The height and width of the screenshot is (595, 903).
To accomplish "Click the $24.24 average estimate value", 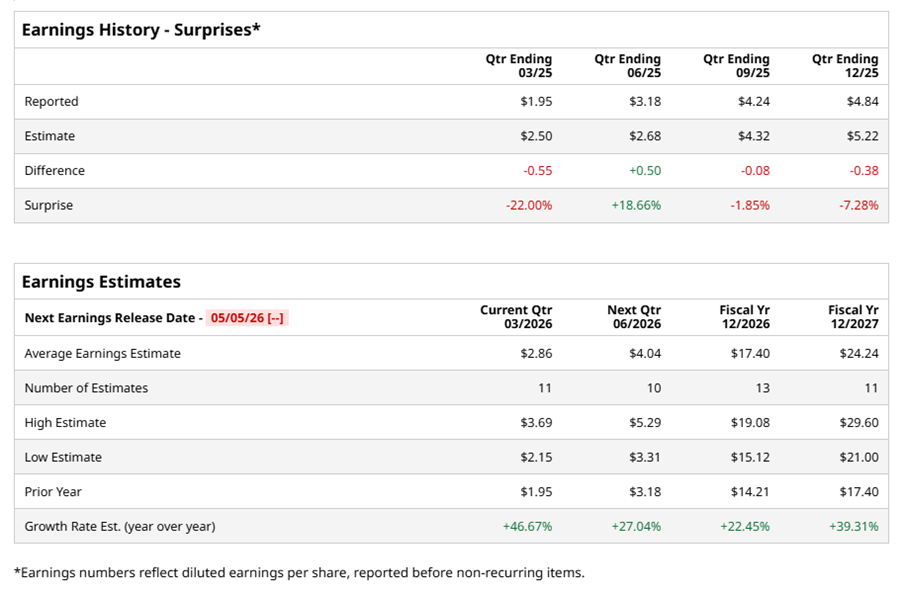I will click(x=859, y=353).
